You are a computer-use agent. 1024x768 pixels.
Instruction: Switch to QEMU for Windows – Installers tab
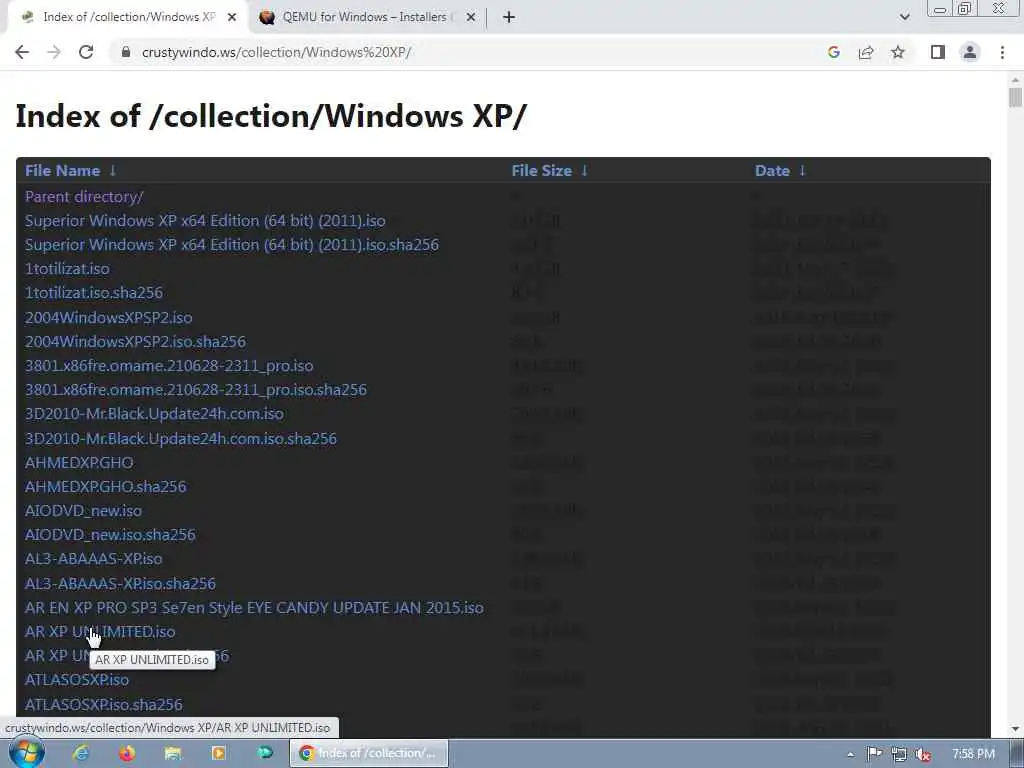365,18
